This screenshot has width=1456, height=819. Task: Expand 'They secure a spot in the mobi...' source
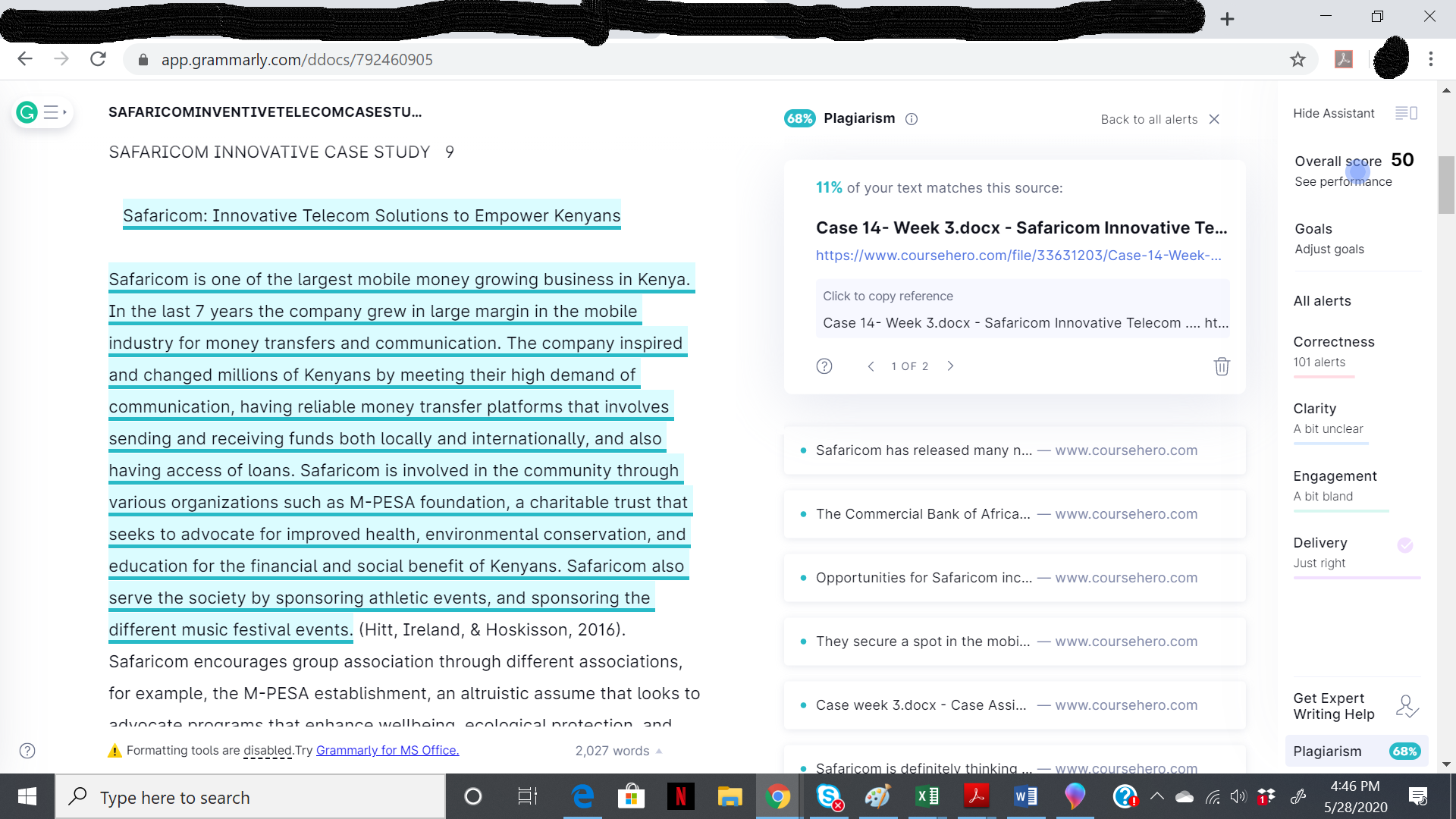(1015, 642)
